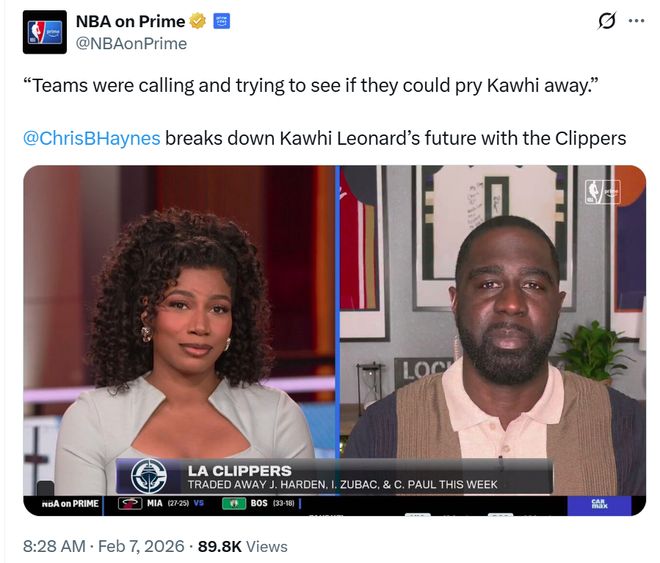Screen dimensions: 660x563
Task: Click the Prime Video affiliate badge
Action: [221, 21]
